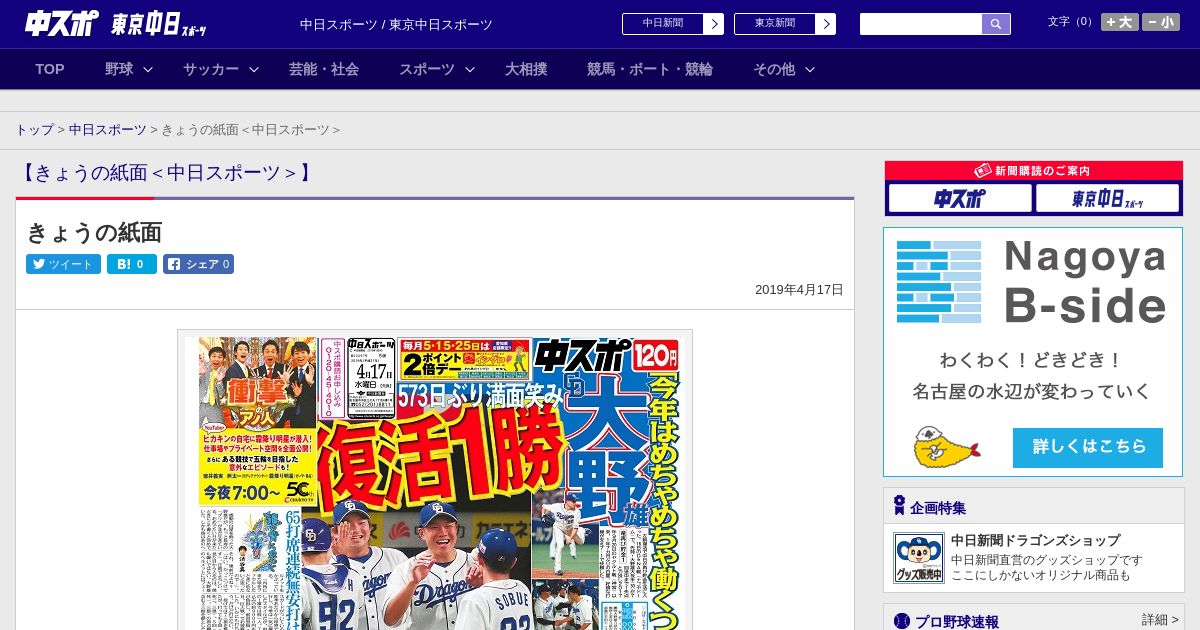Share on Facebook シェア button

(x=198, y=264)
